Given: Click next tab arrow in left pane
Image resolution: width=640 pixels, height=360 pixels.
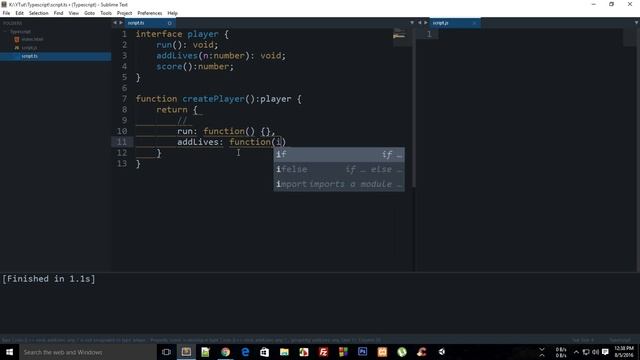Looking at the screenshot, I should [121, 23].
